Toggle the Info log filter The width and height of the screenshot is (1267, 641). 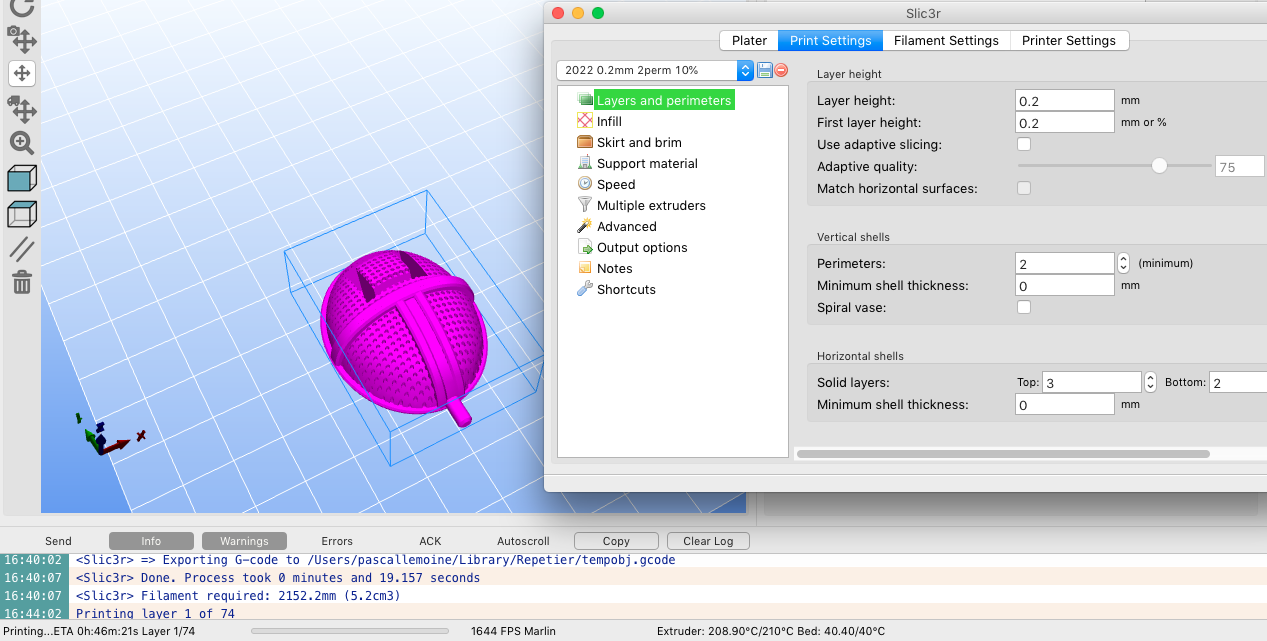151,541
